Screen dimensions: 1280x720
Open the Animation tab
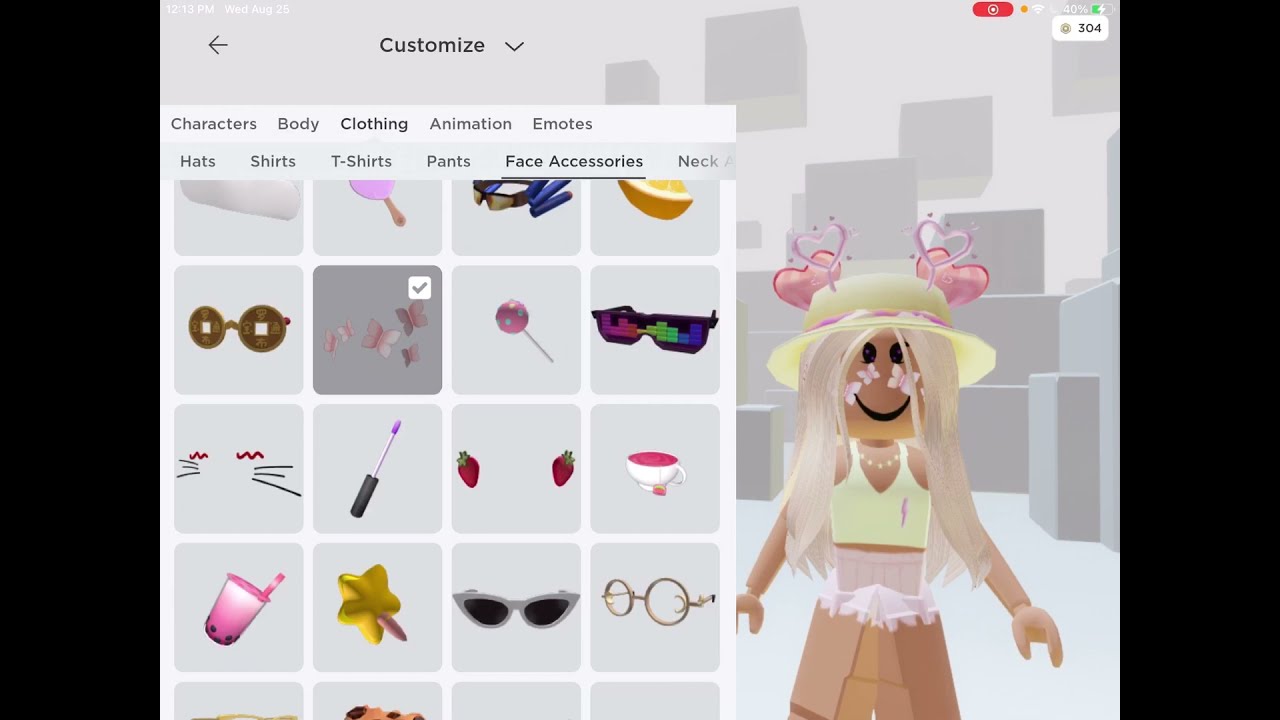(x=471, y=124)
